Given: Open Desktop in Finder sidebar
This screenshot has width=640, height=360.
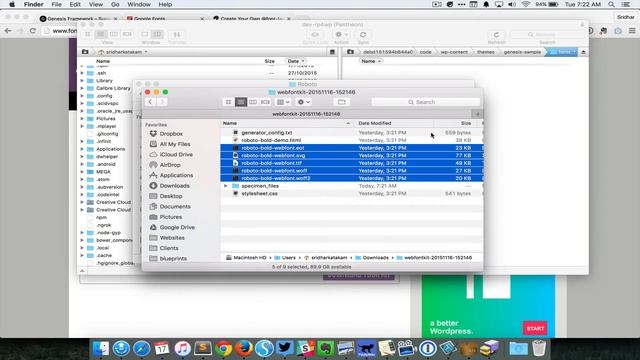Looking at the screenshot, I should click(x=171, y=196).
